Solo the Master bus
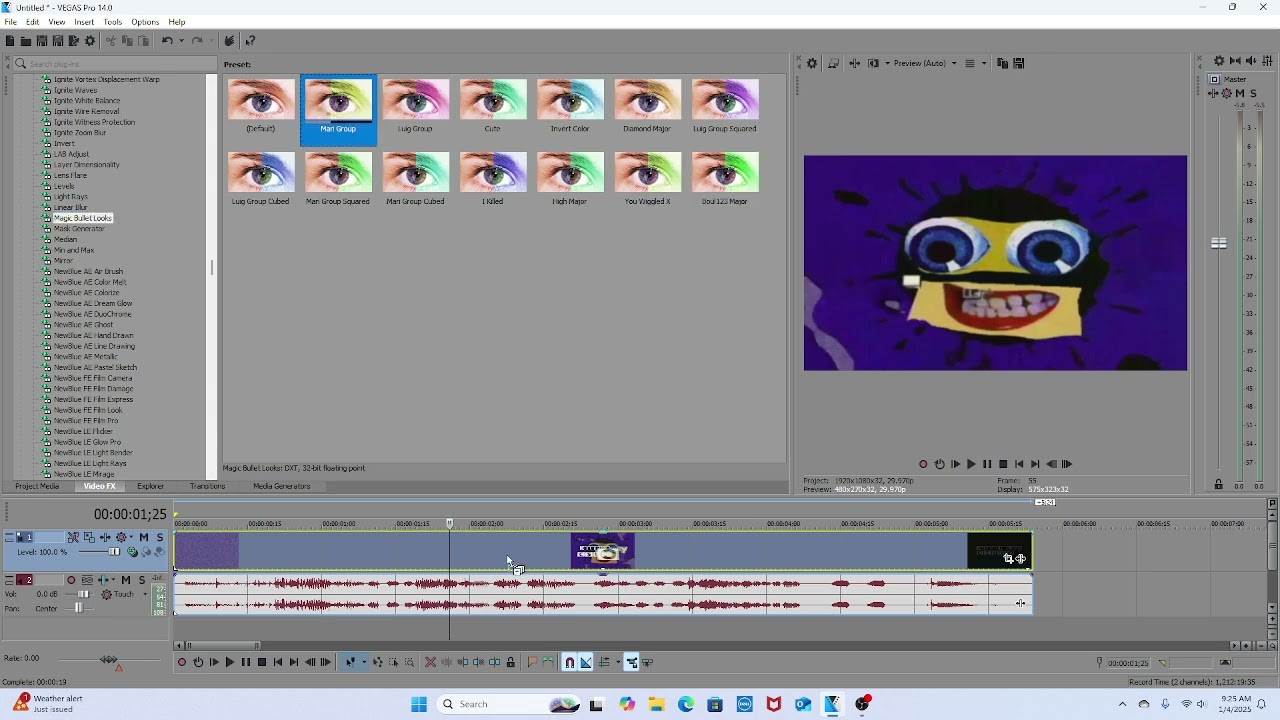The height and width of the screenshot is (720, 1280). pos(1254,93)
